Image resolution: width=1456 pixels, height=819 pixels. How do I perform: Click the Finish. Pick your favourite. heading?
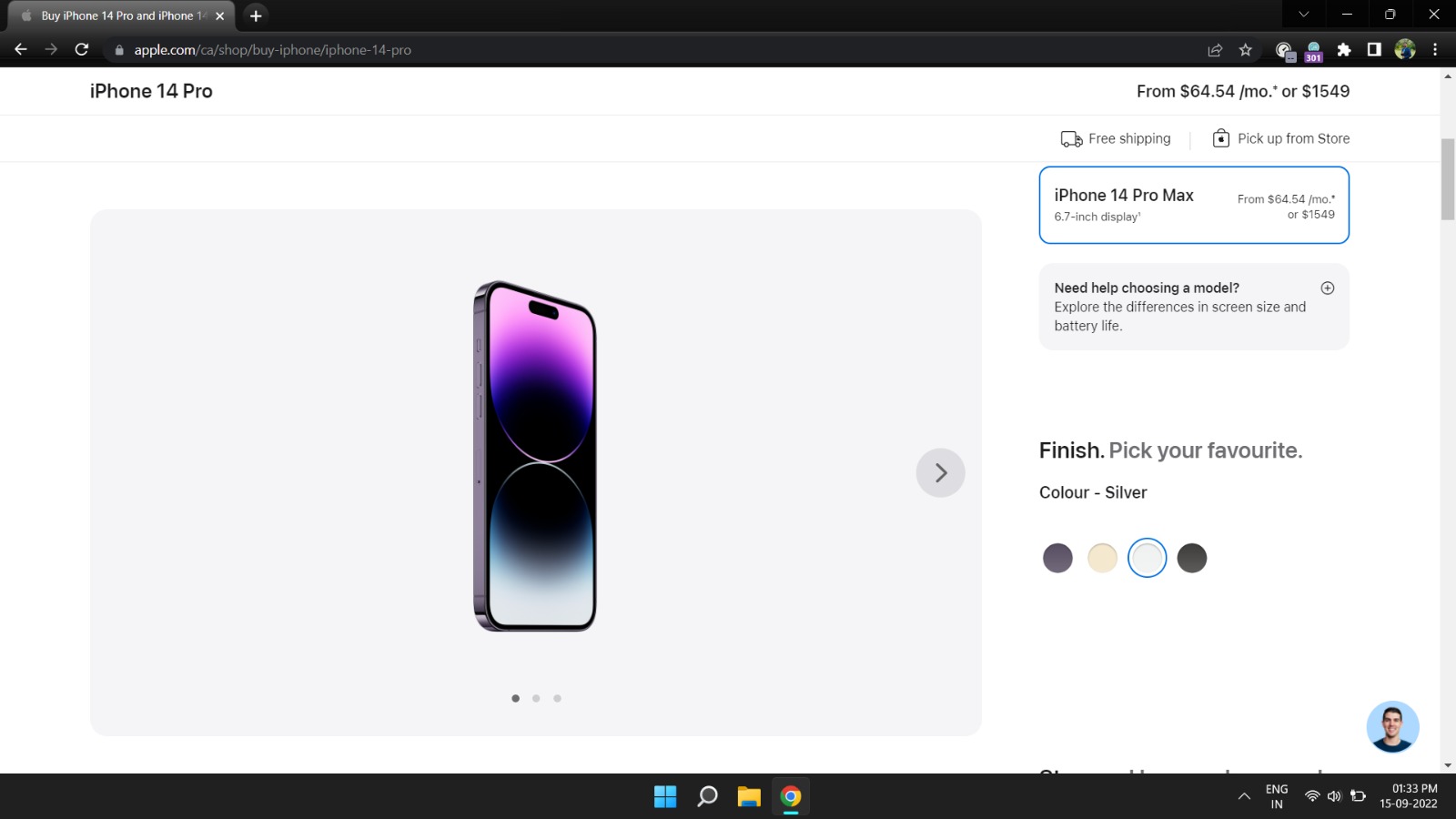(1170, 450)
